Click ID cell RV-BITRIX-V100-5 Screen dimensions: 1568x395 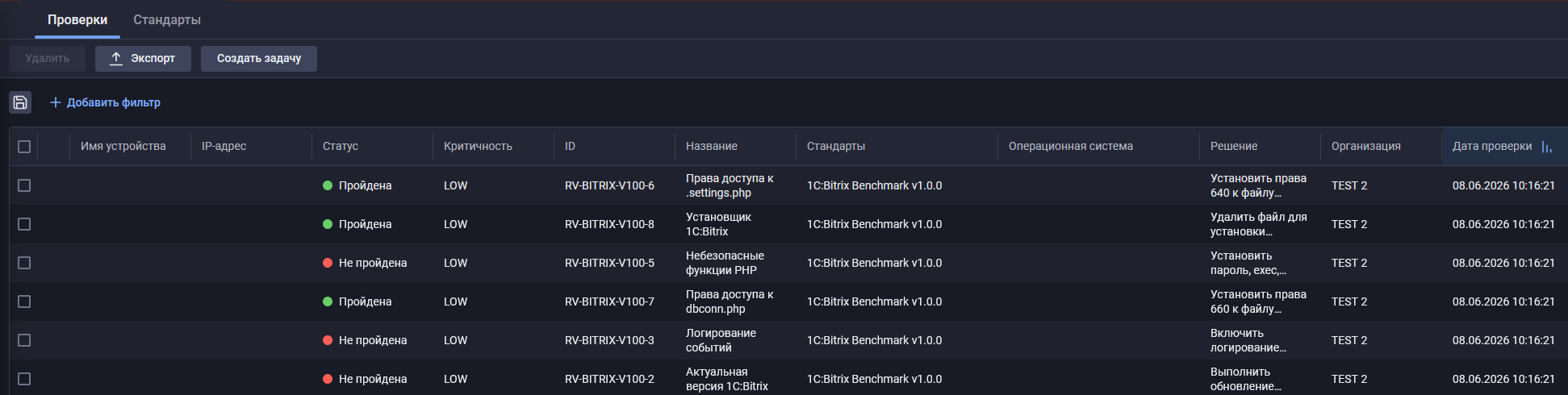tap(609, 263)
